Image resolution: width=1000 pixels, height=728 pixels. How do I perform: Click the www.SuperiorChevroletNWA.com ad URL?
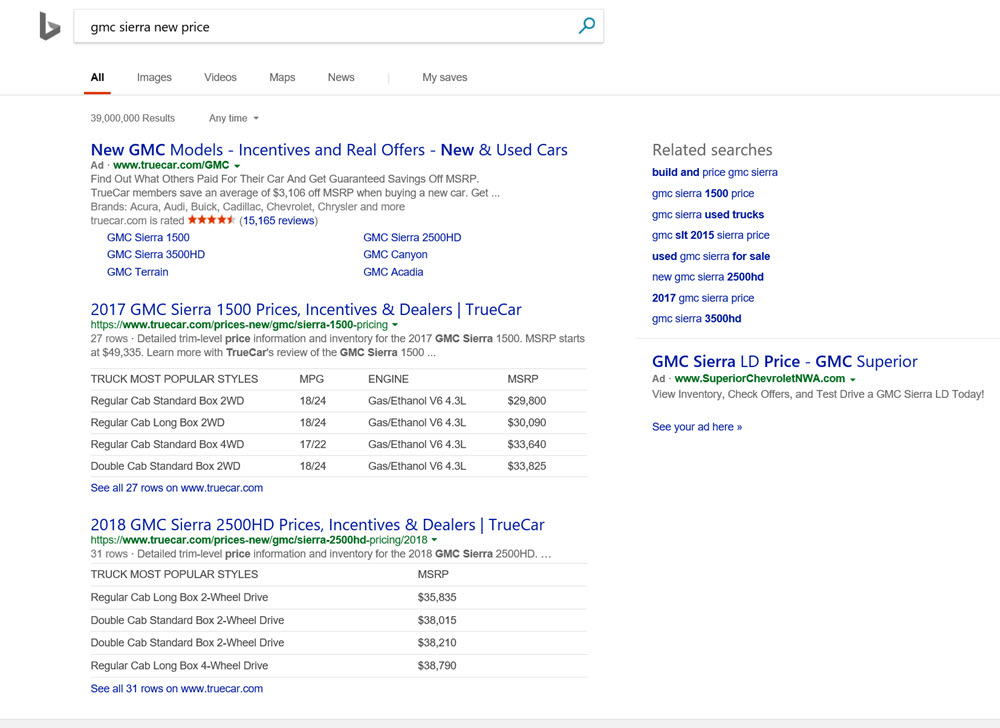(760, 379)
